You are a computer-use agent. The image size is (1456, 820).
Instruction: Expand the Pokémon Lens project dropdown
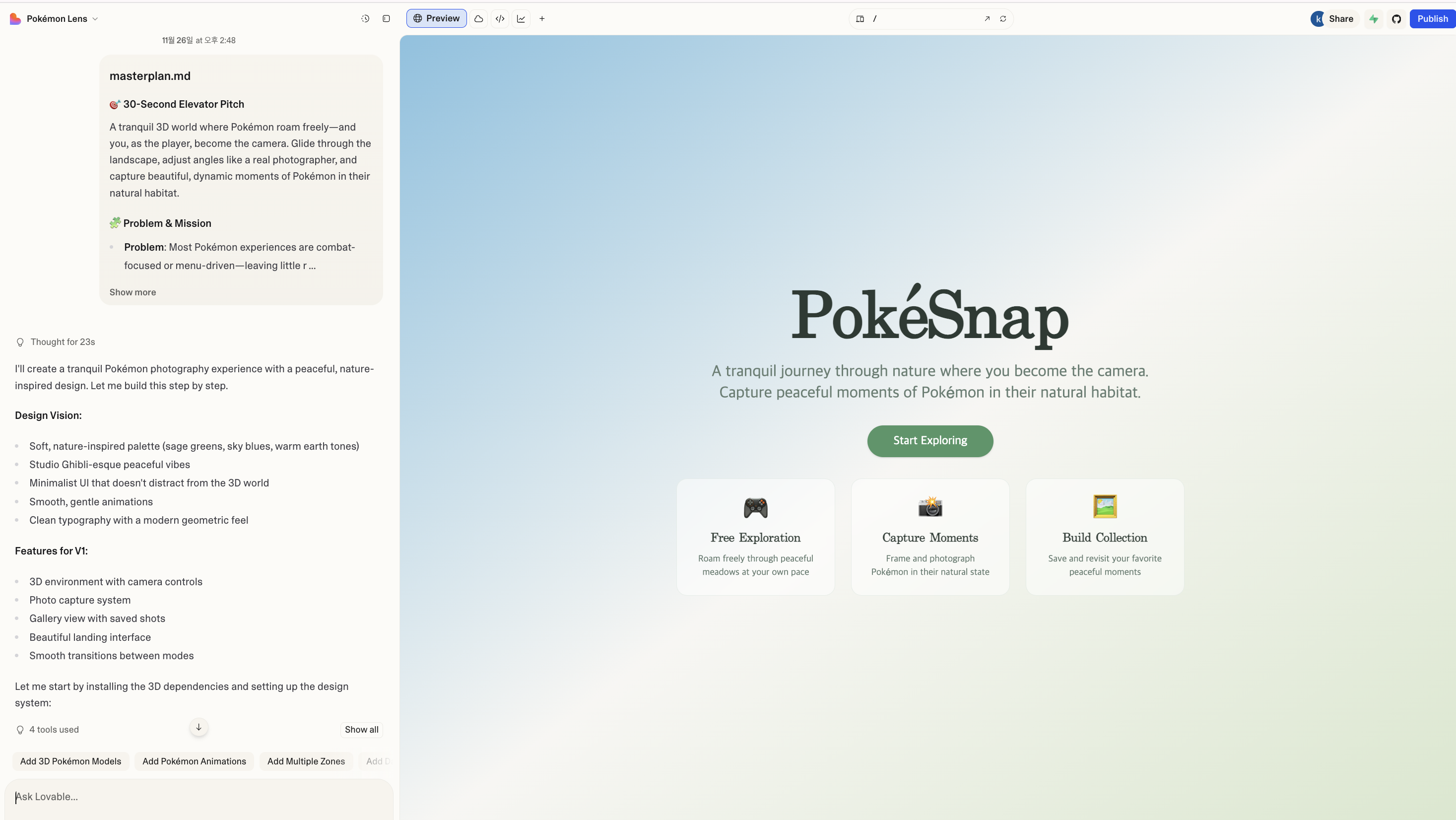tap(62, 19)
